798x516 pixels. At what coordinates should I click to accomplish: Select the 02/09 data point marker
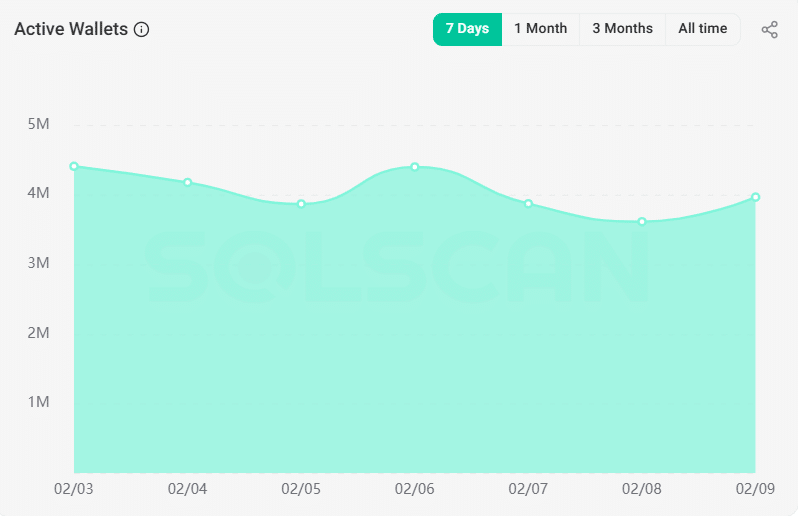[x=755, y=197]
